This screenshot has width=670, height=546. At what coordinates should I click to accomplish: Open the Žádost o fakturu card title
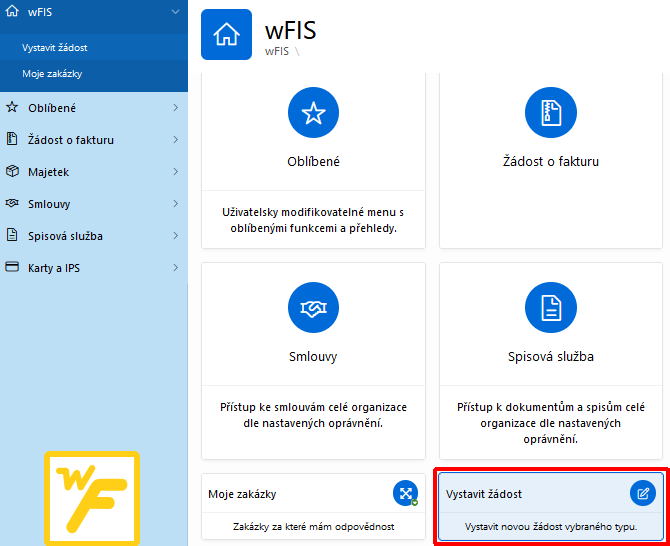point(551,161)
